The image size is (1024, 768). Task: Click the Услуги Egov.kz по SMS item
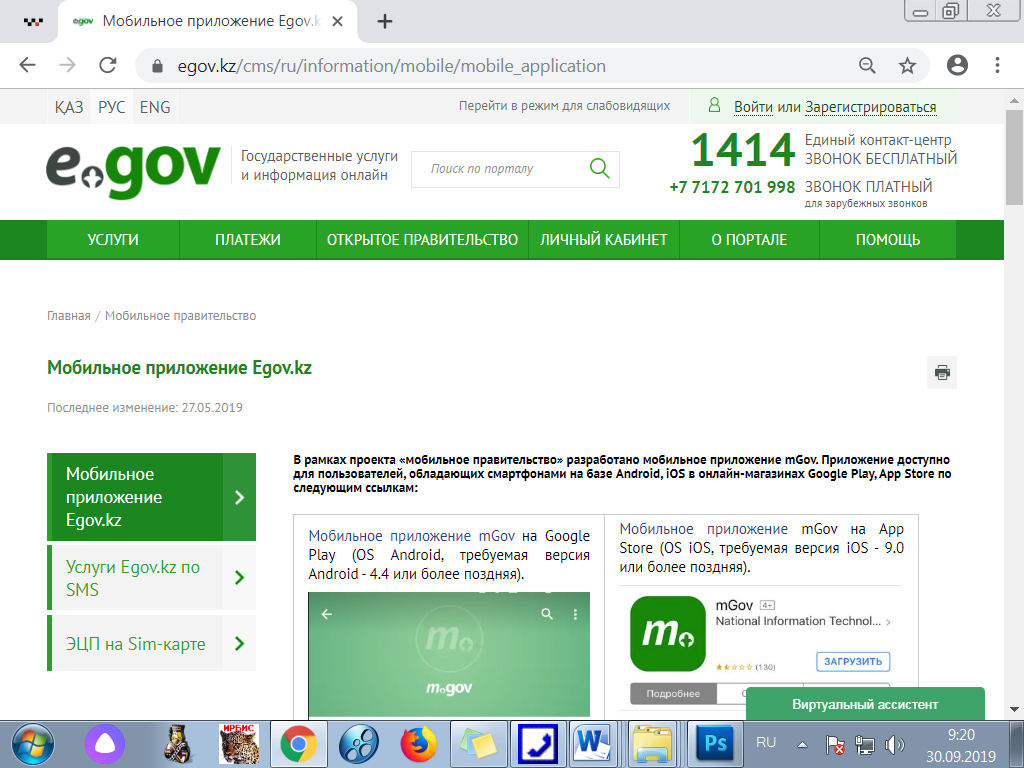(x=152, y=577)
